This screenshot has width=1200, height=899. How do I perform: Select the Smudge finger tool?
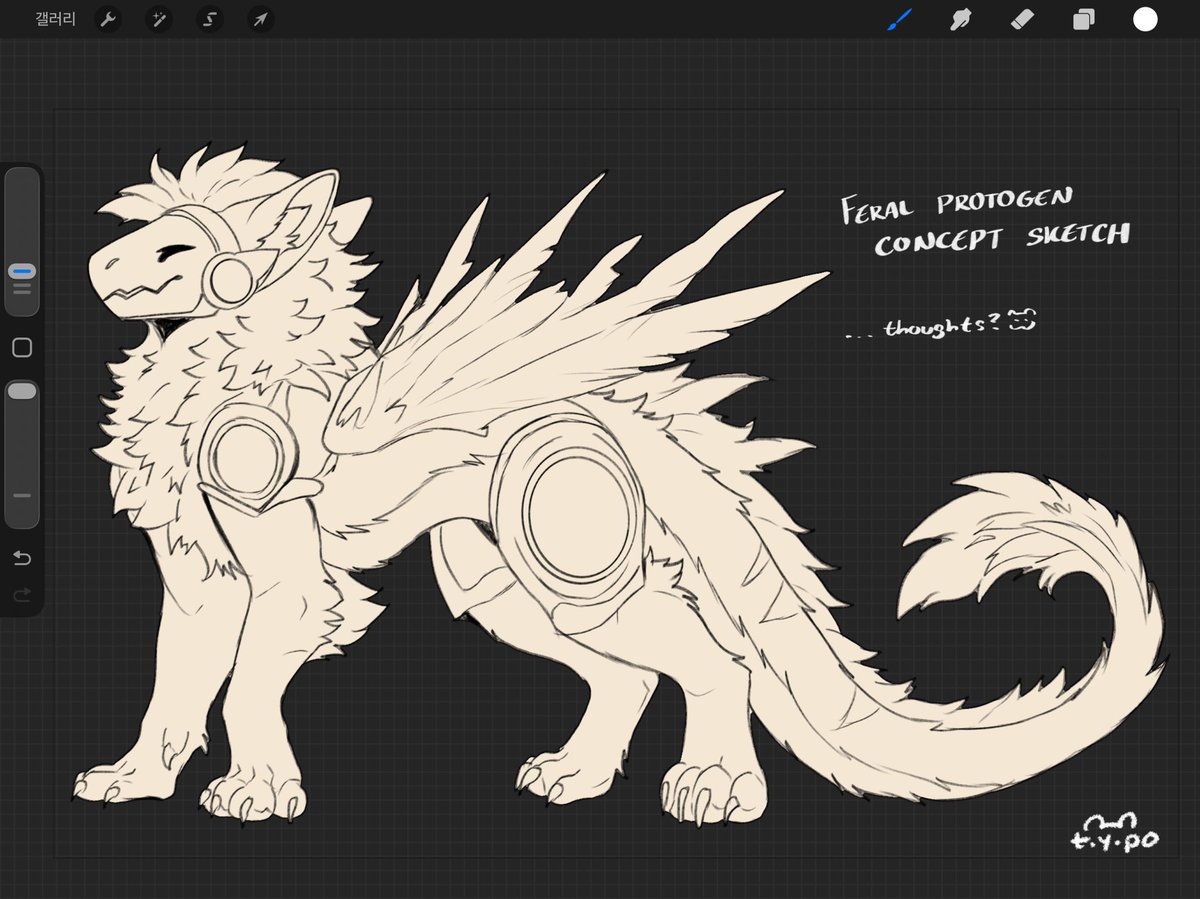(961, 19)
